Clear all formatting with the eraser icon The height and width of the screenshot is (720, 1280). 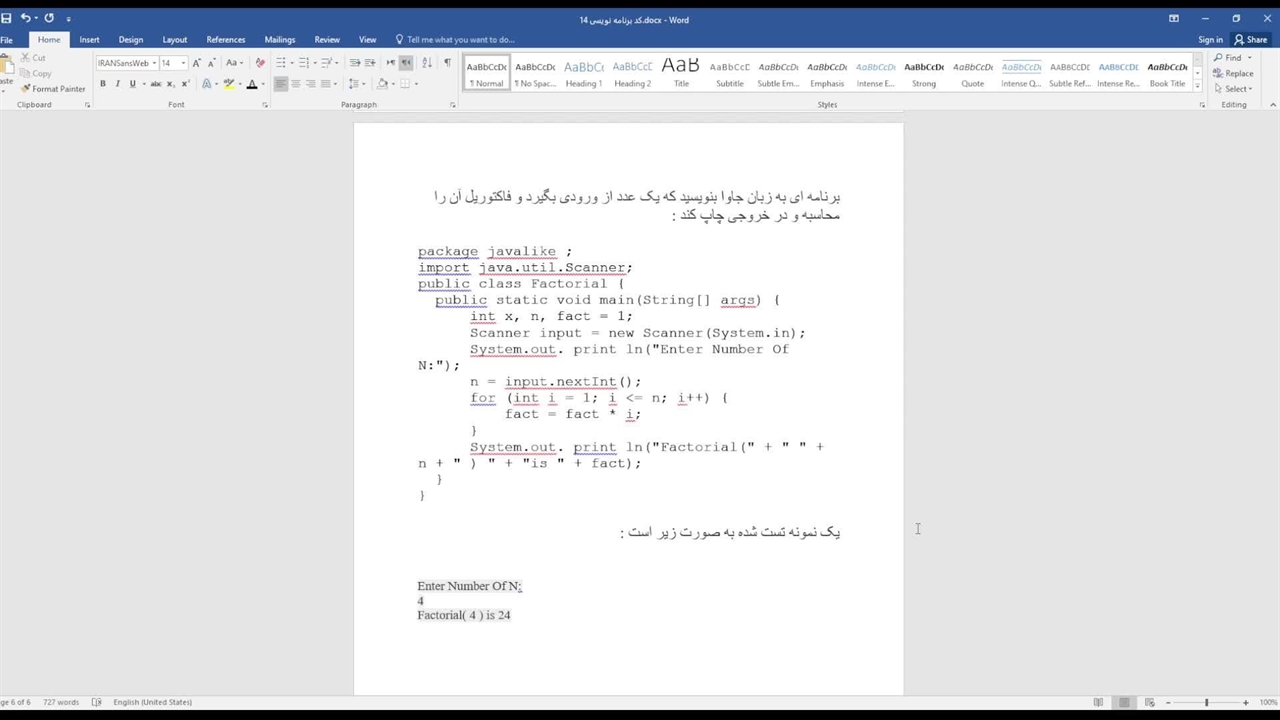point(260,63)
